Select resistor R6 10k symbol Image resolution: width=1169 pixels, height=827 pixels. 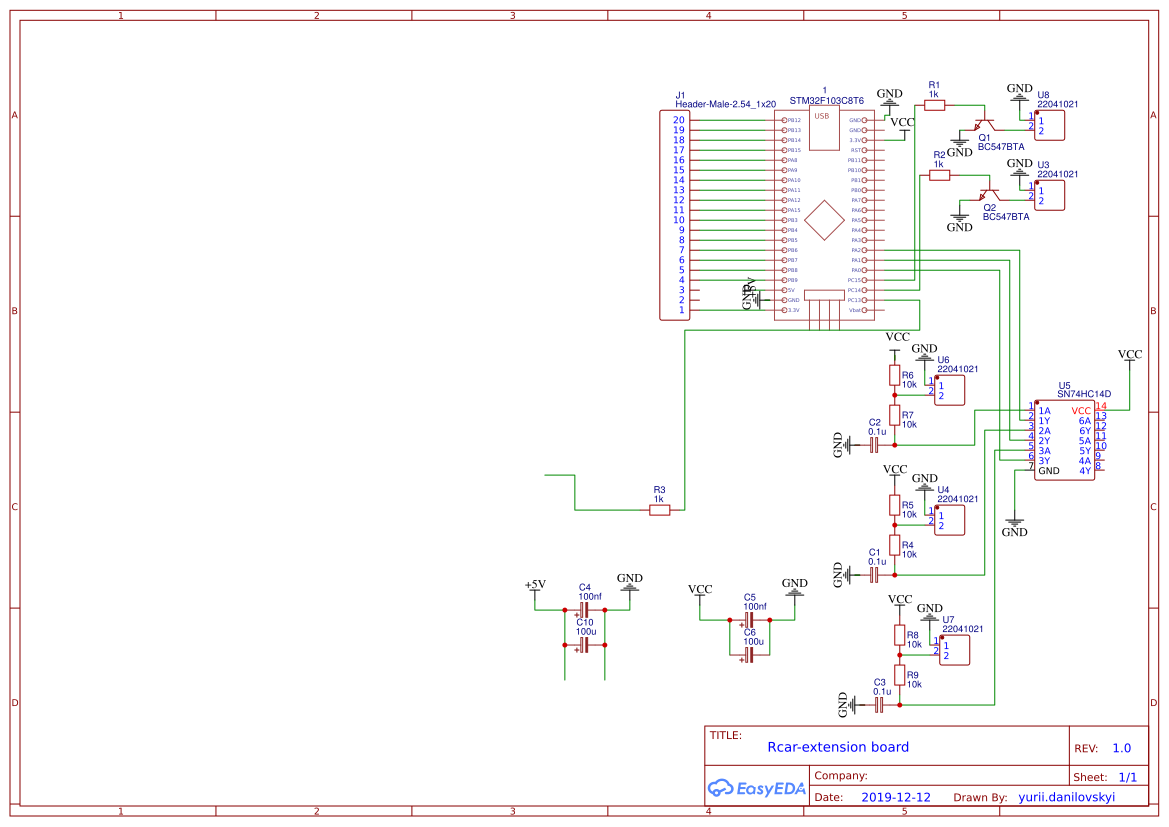(895, 375)
